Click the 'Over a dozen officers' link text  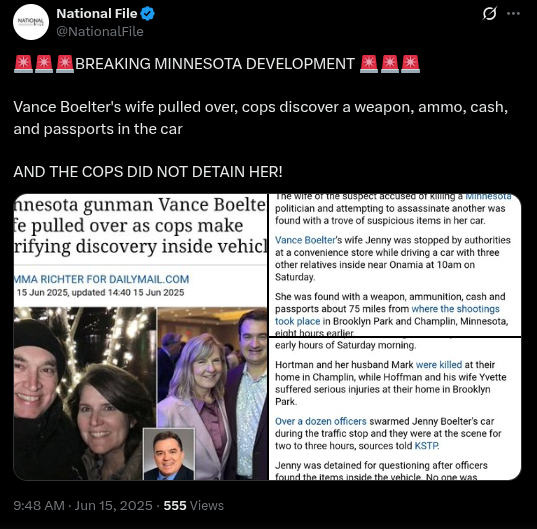[321, 421]
